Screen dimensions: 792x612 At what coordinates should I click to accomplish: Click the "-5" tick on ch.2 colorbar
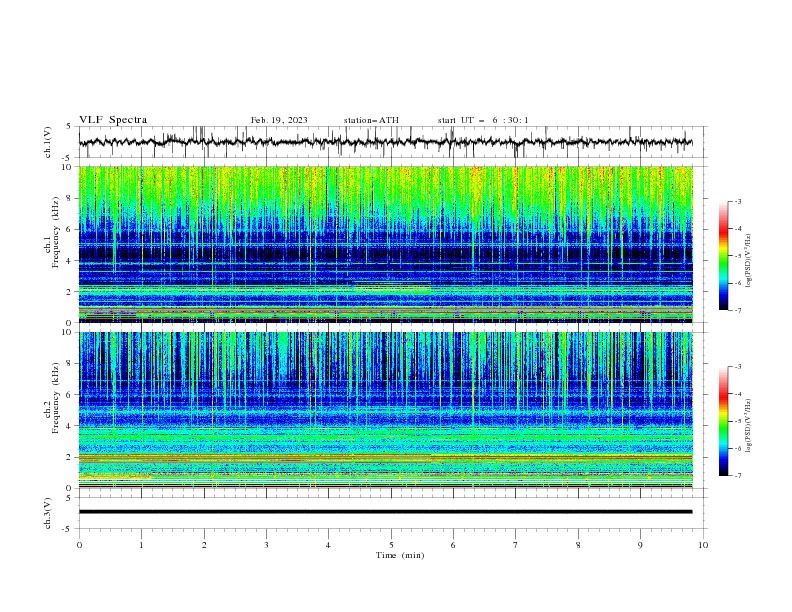point(738,421)
